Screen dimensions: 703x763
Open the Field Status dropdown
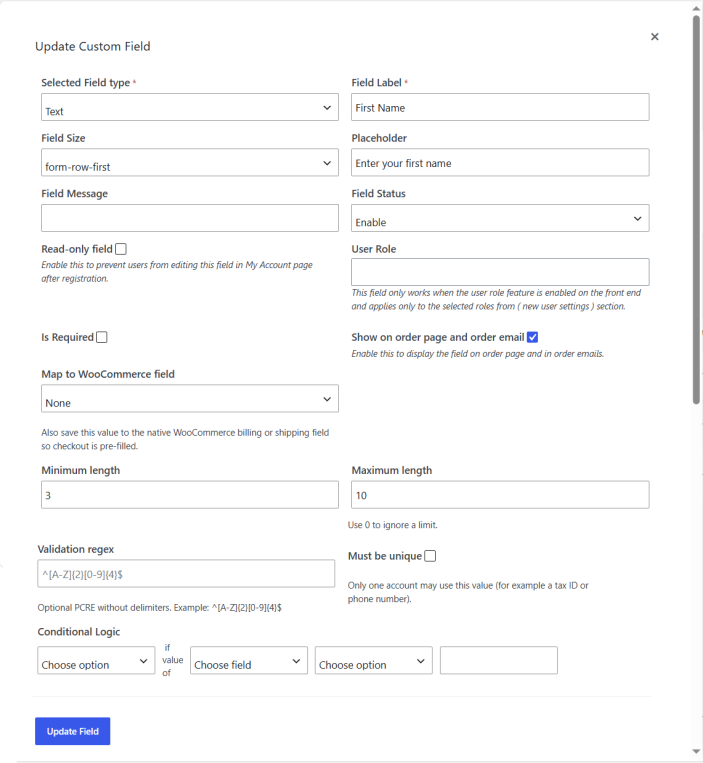point(500,218)
